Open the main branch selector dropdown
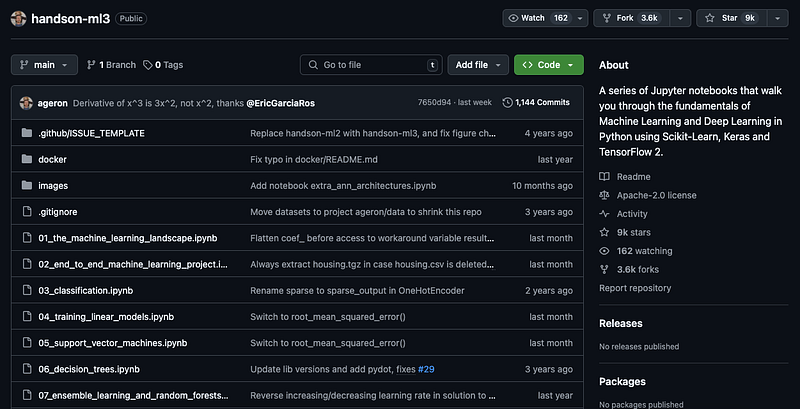The image size is (800, 409). click(x=44, y=65)
